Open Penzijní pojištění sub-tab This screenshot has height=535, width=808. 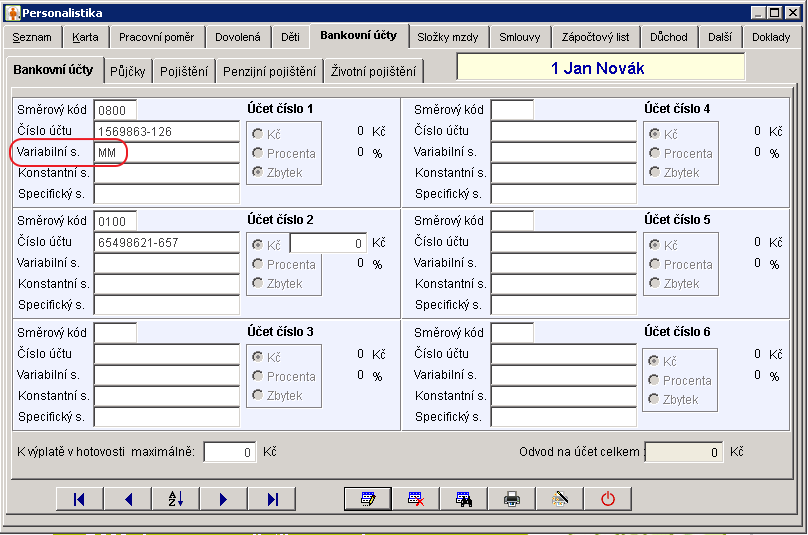click(x=269, y=71)
